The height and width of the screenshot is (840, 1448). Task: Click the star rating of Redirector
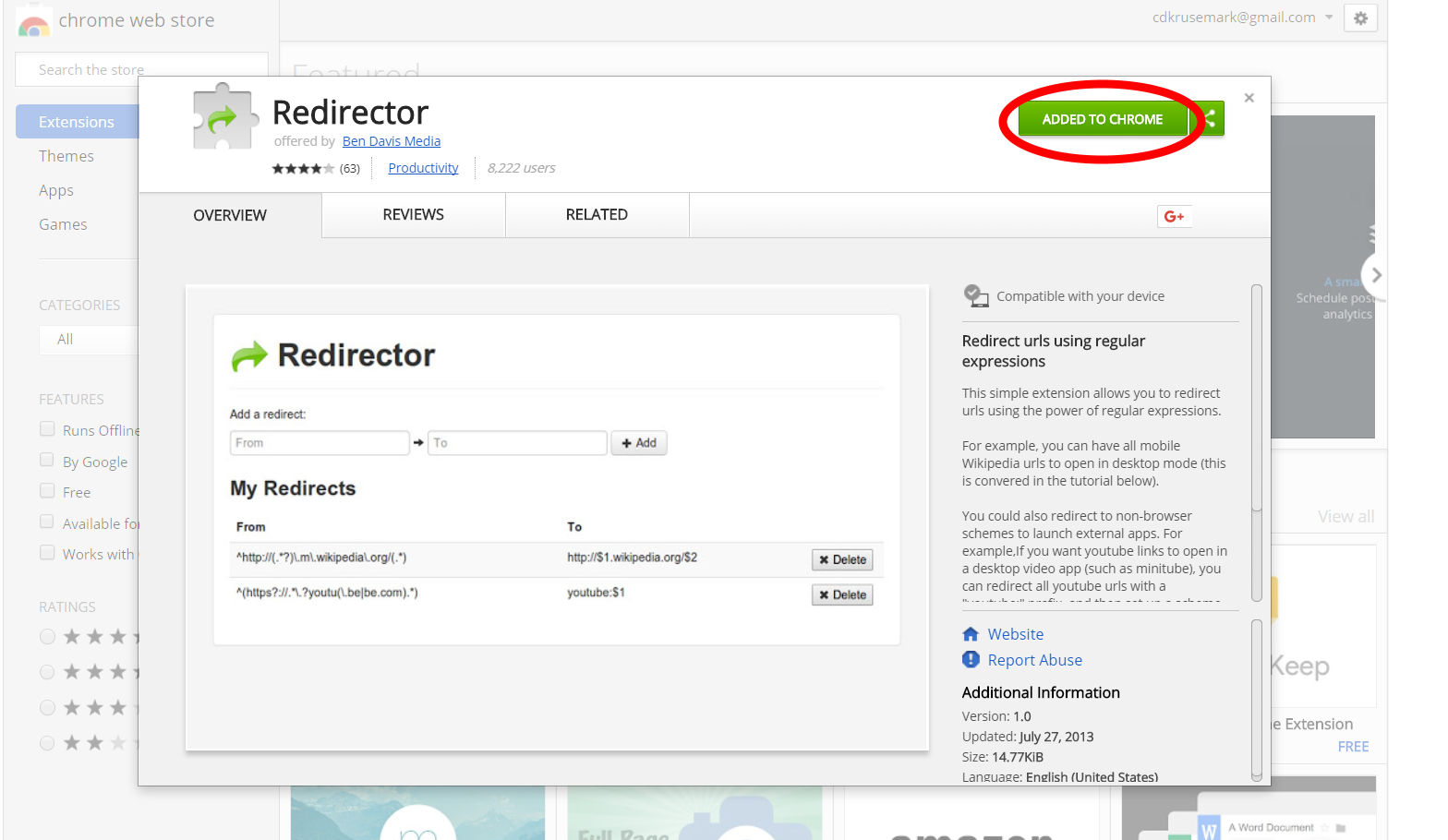303,168
